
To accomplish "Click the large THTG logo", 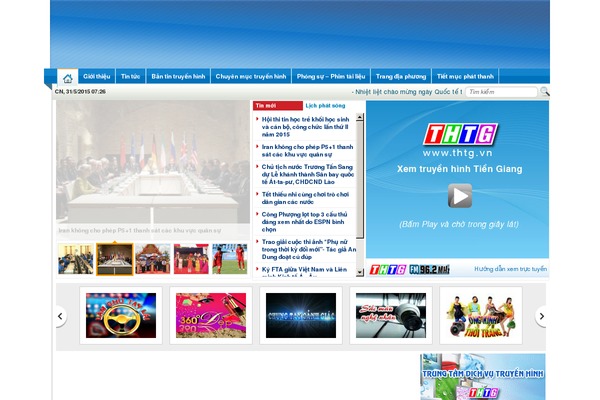I will pyautogui.click(x=460, y=134).
